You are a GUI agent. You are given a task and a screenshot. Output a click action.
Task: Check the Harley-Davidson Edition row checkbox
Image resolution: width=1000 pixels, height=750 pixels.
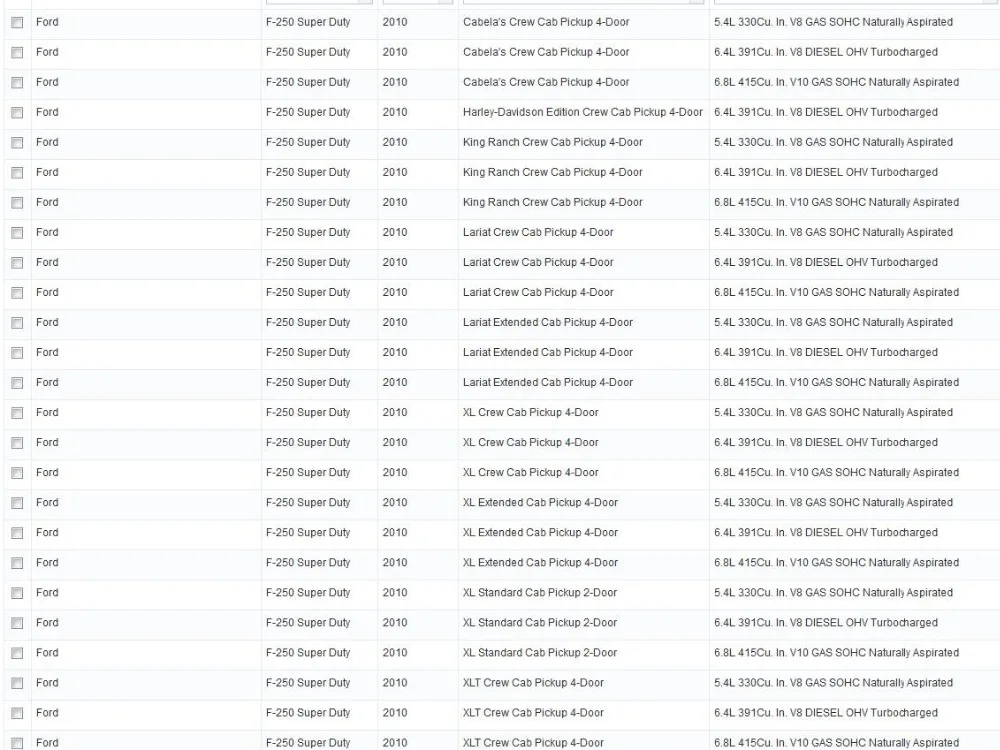tap(17, 113)
